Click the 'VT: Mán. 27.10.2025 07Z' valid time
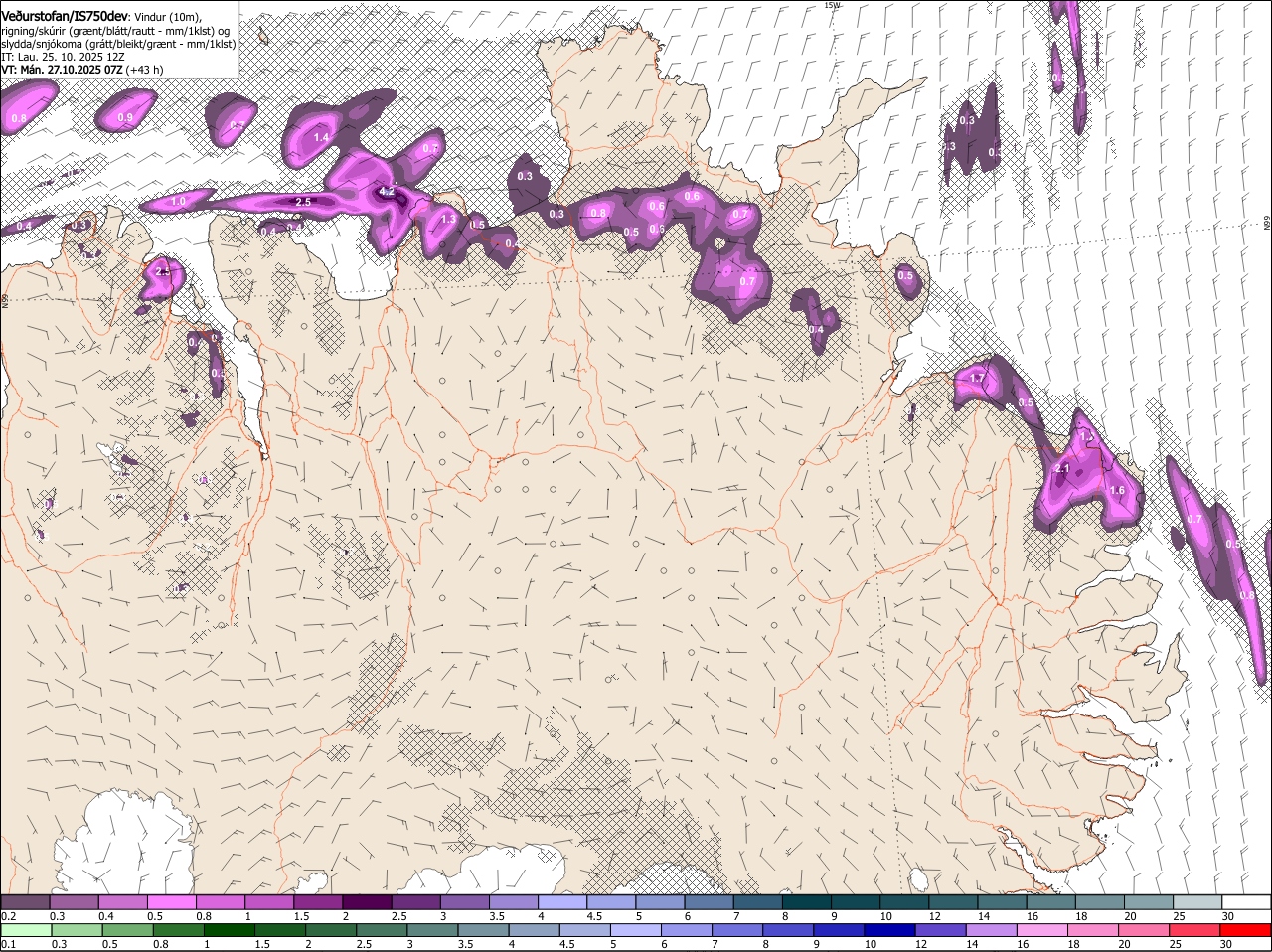This screenshot has width=1272, height=952. 62,70
